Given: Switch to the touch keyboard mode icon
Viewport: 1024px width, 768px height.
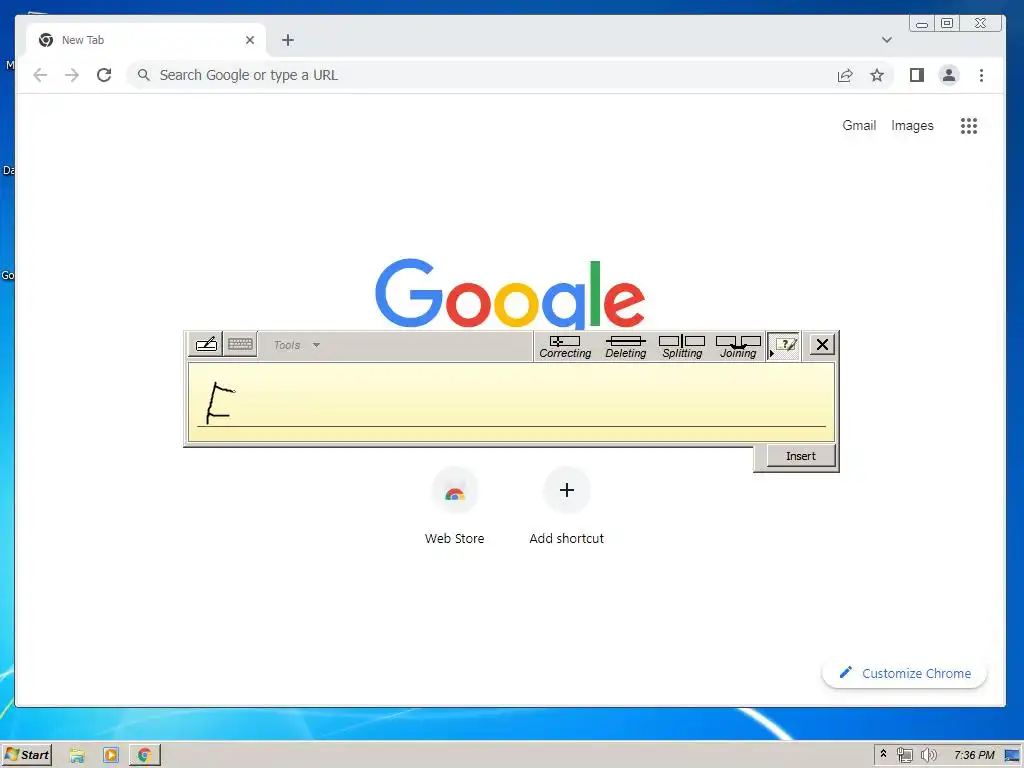Looking at the screenshot, I should coord(240,344).
